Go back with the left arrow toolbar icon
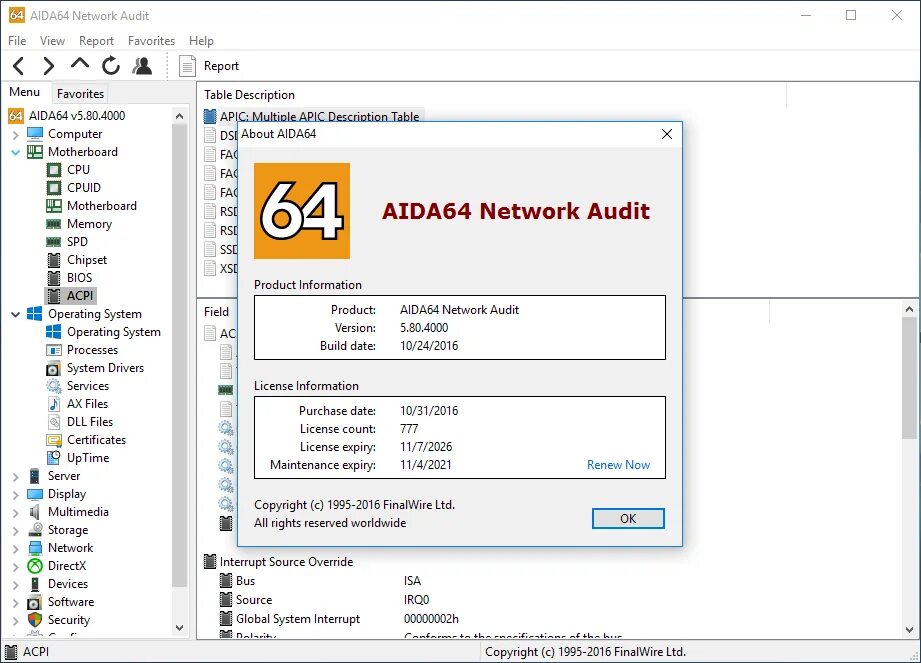 tap(19, 66)
